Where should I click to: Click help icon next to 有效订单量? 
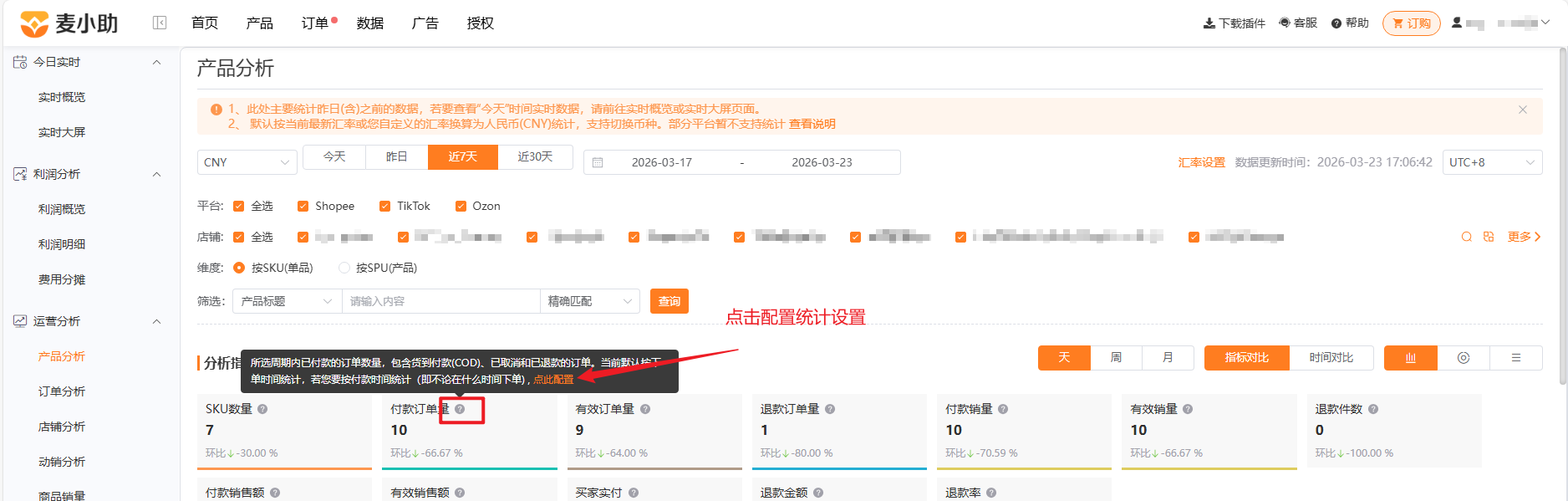(645, 409)
